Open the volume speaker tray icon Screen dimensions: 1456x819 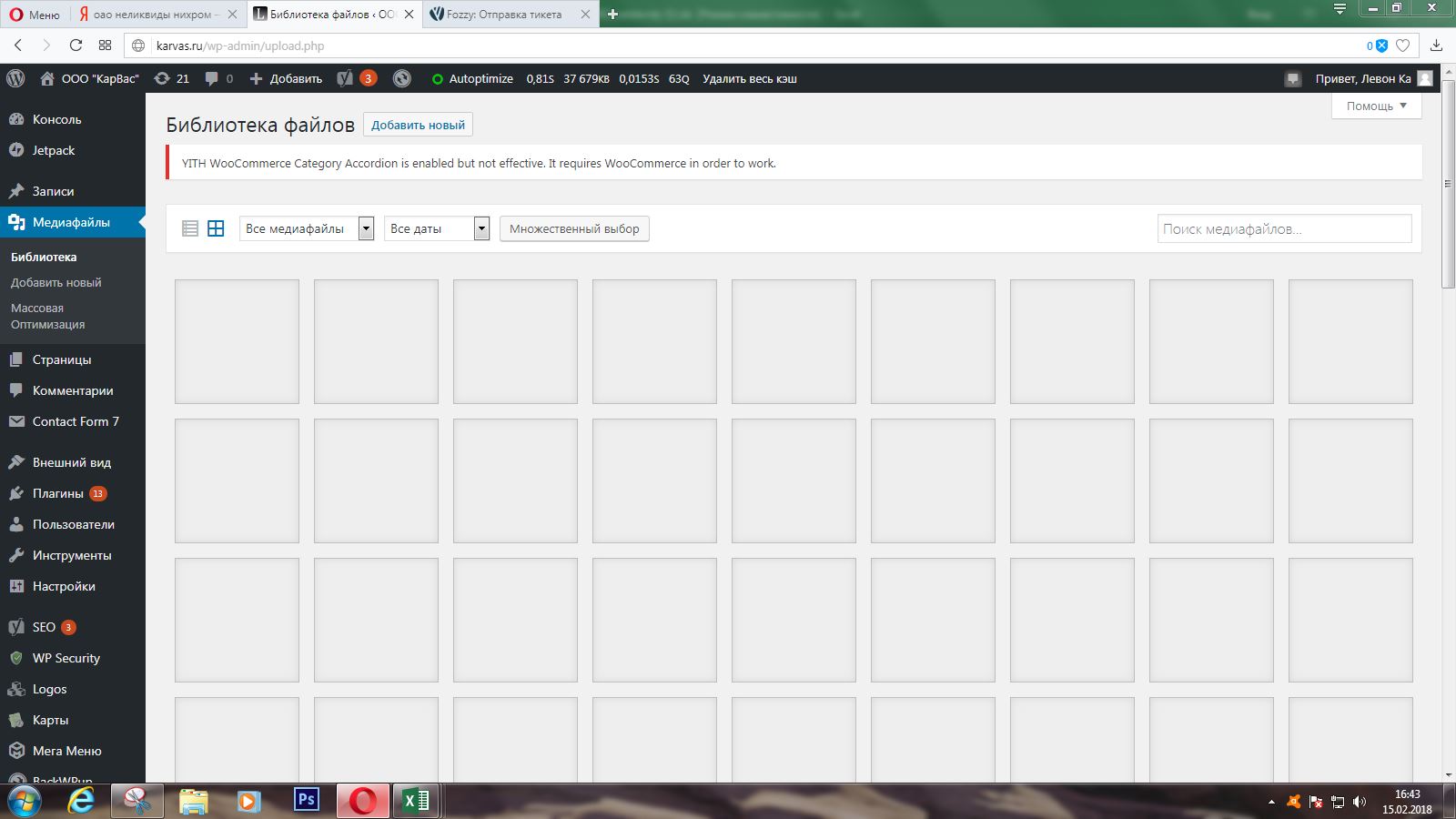[x=1360, y=802]
